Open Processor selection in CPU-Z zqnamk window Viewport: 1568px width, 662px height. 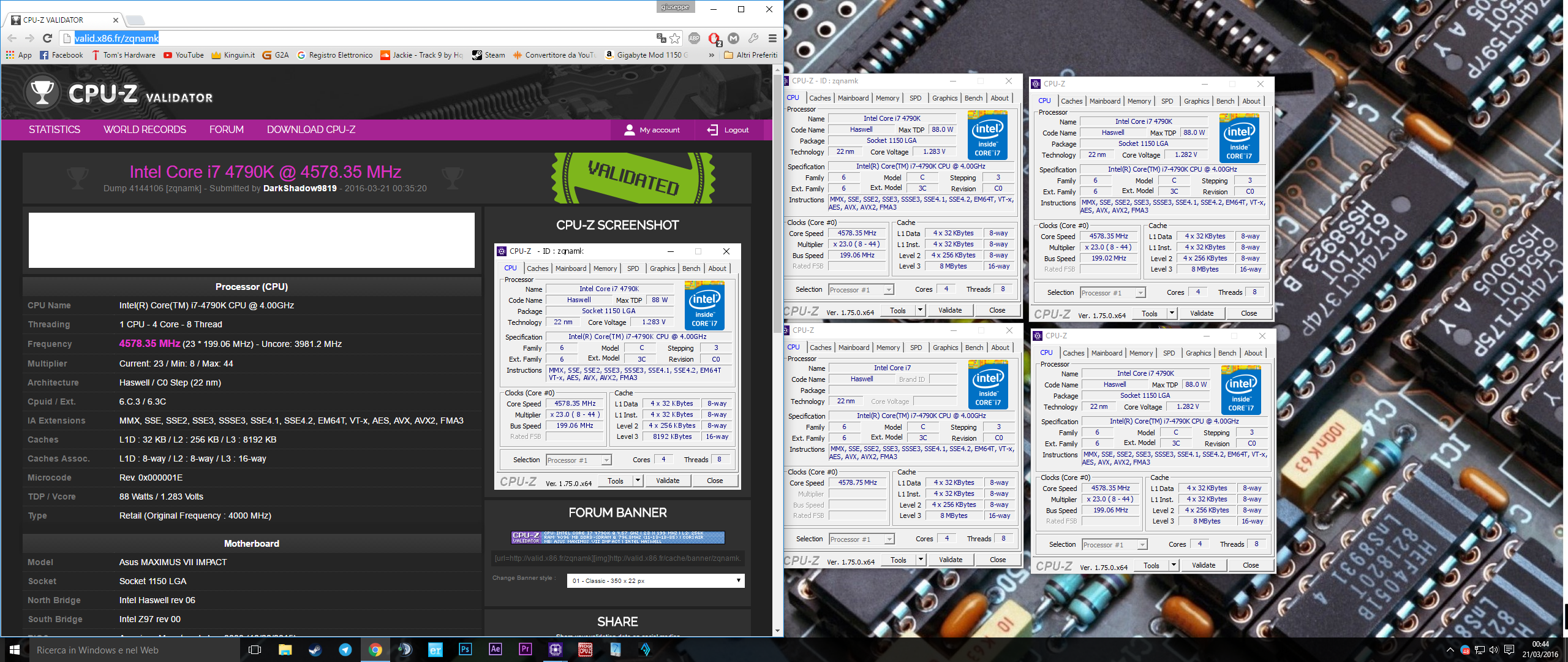(861, 290)
